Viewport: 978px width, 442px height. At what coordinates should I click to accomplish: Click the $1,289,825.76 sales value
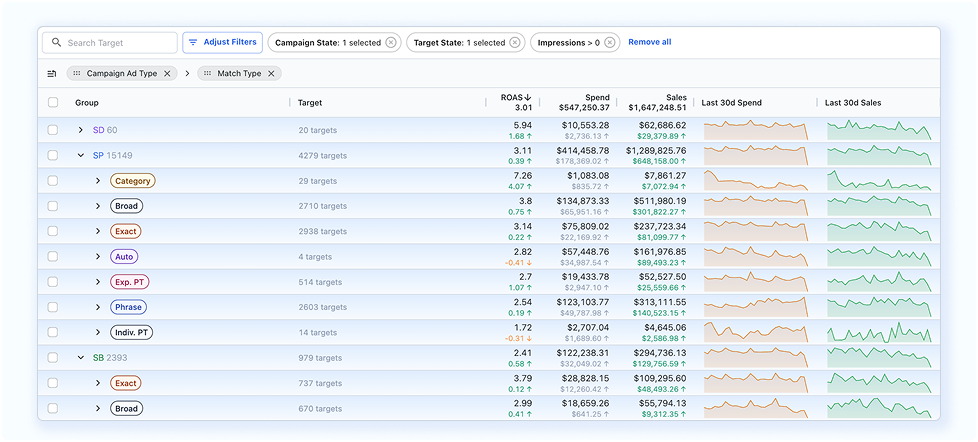pyautogui.click(x=655, y=150)
